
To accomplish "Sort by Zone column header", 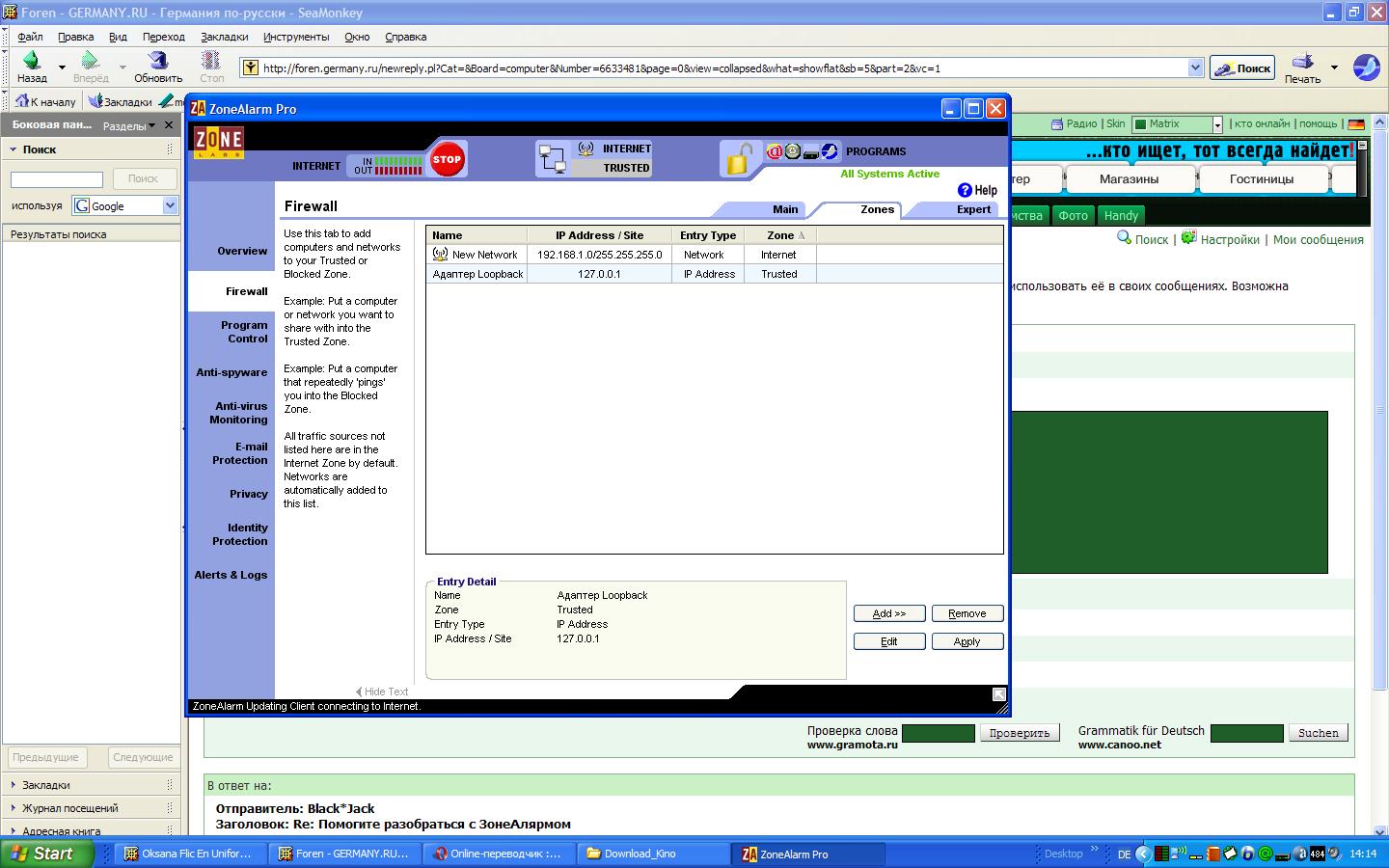I will point(780,235).
